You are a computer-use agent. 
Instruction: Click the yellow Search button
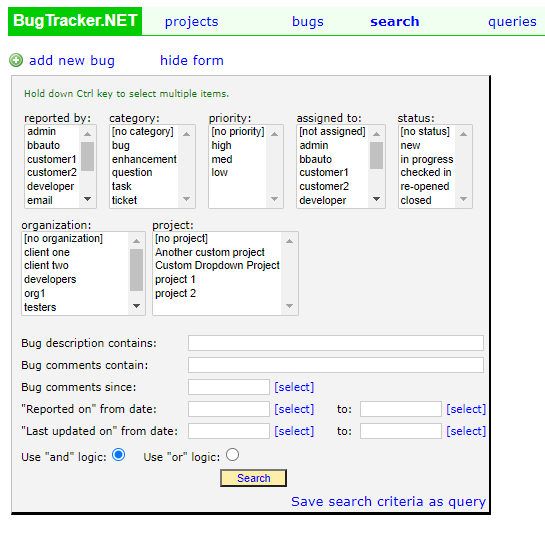click(253, 478)
